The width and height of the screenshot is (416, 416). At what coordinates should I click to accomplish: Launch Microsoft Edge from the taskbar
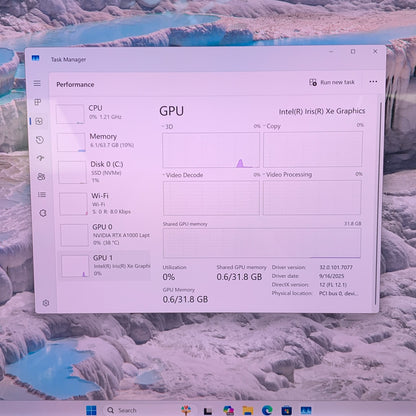click(x=267, y=410)
